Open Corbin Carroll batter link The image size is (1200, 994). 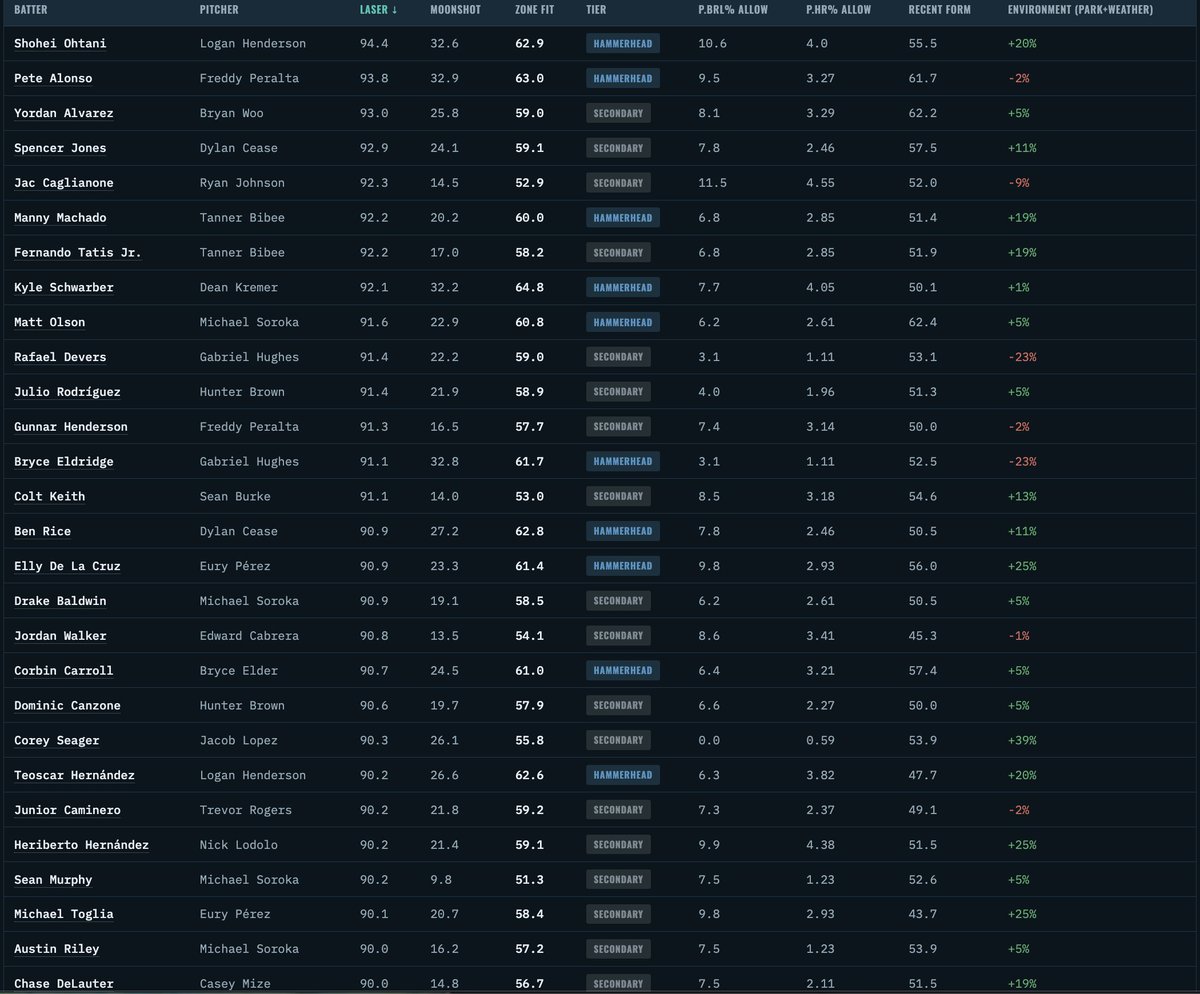pyautogui.click(x=64, y=671)
